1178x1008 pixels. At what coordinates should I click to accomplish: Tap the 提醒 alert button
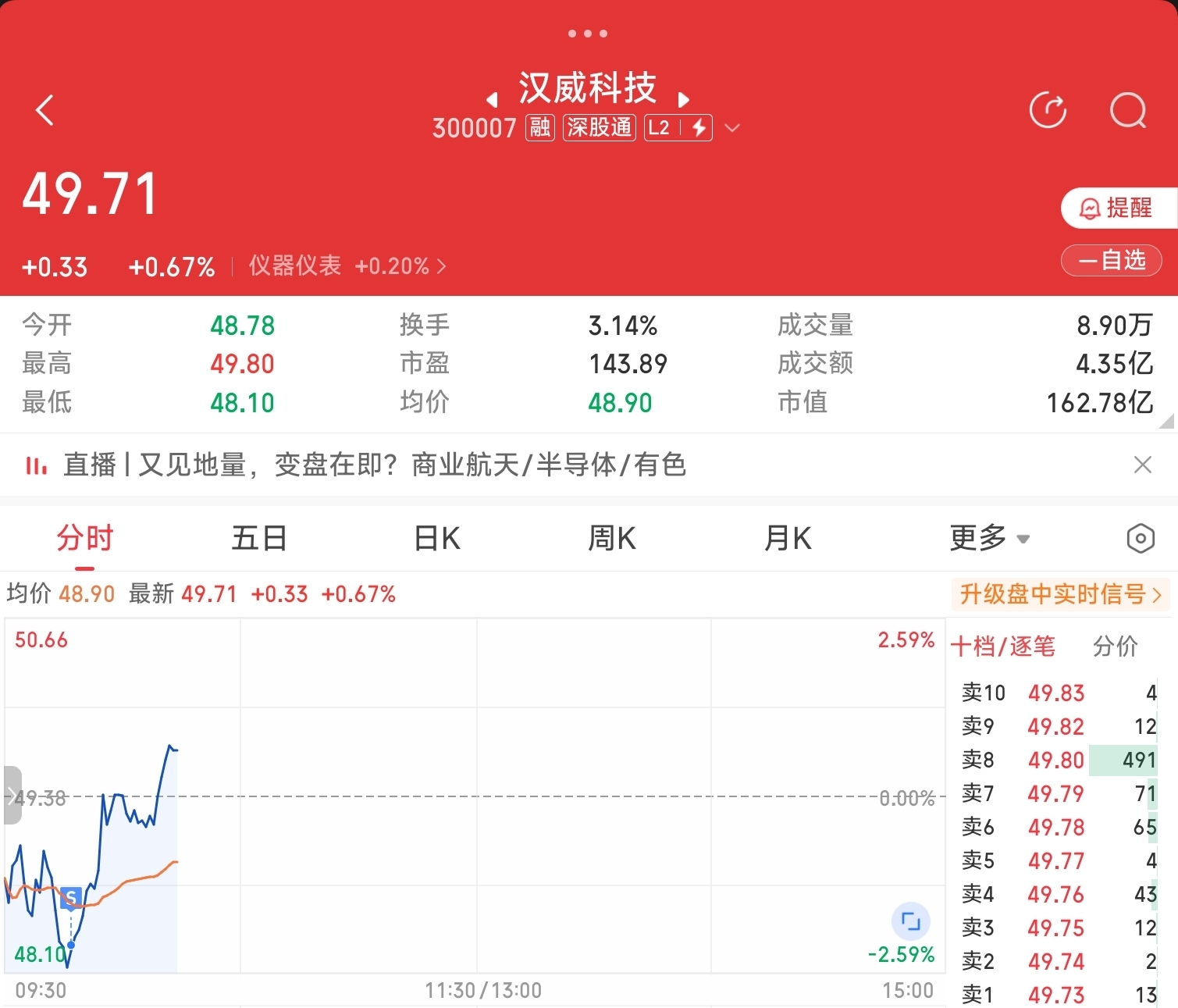(1119, 208)
